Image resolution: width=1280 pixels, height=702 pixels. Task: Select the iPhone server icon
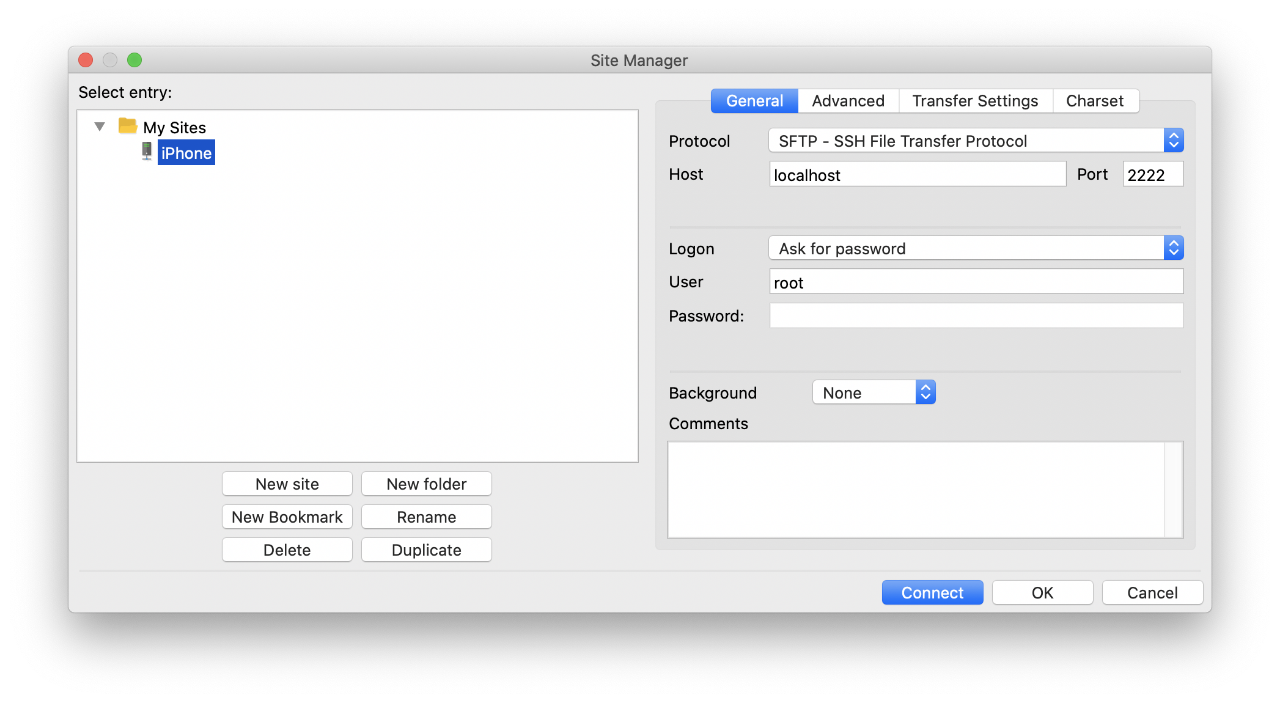click(x=147, y=152)
